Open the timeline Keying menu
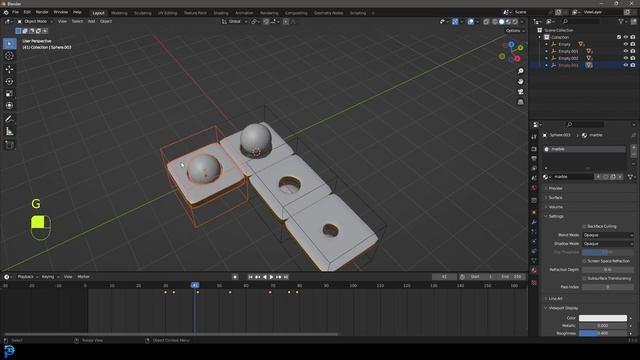This screenshot has width=640, height=360. (x=49, y=277)
